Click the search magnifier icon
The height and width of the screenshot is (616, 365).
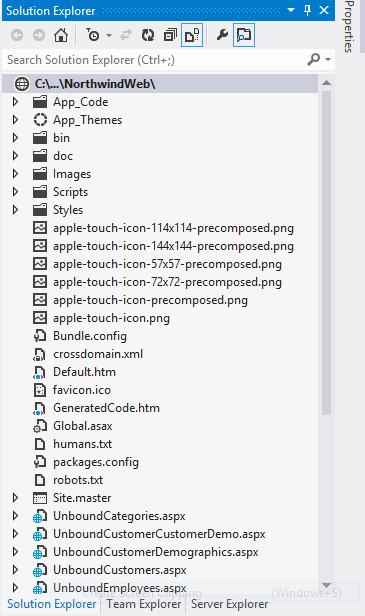tap(313, 60)
